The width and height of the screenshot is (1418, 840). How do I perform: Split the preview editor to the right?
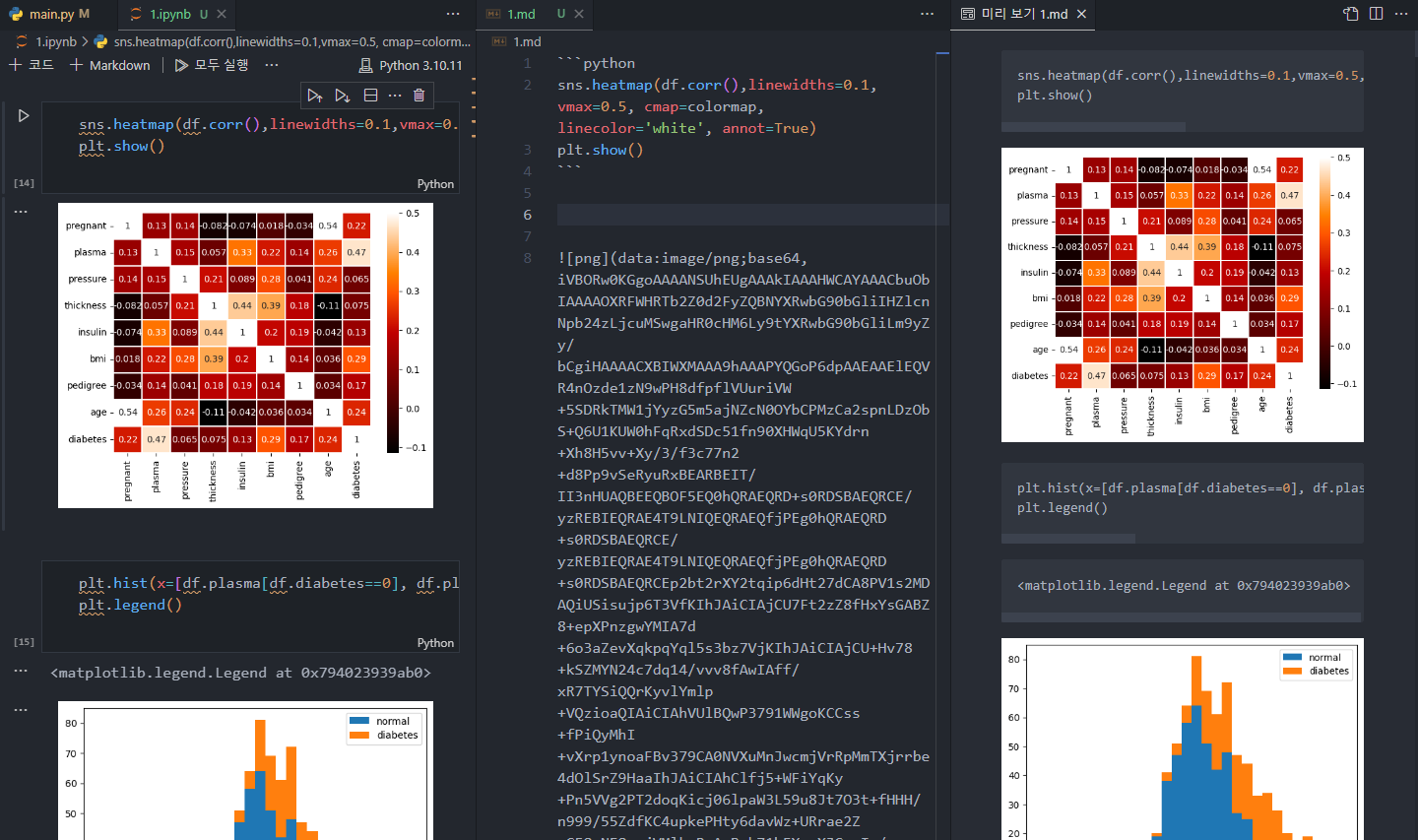(1376, 14)
